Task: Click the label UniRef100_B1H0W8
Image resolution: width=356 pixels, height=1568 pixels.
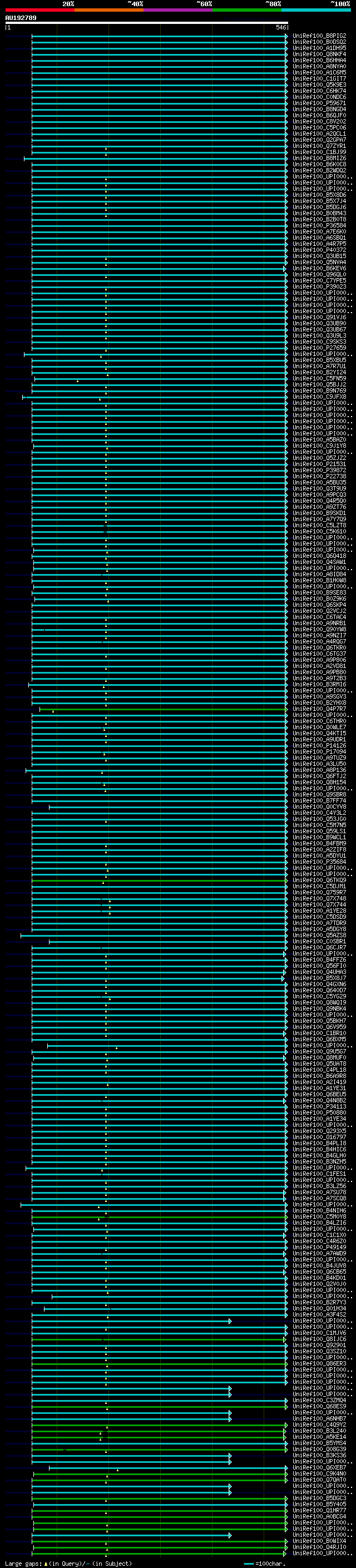Action: click(x=319, y=581)
